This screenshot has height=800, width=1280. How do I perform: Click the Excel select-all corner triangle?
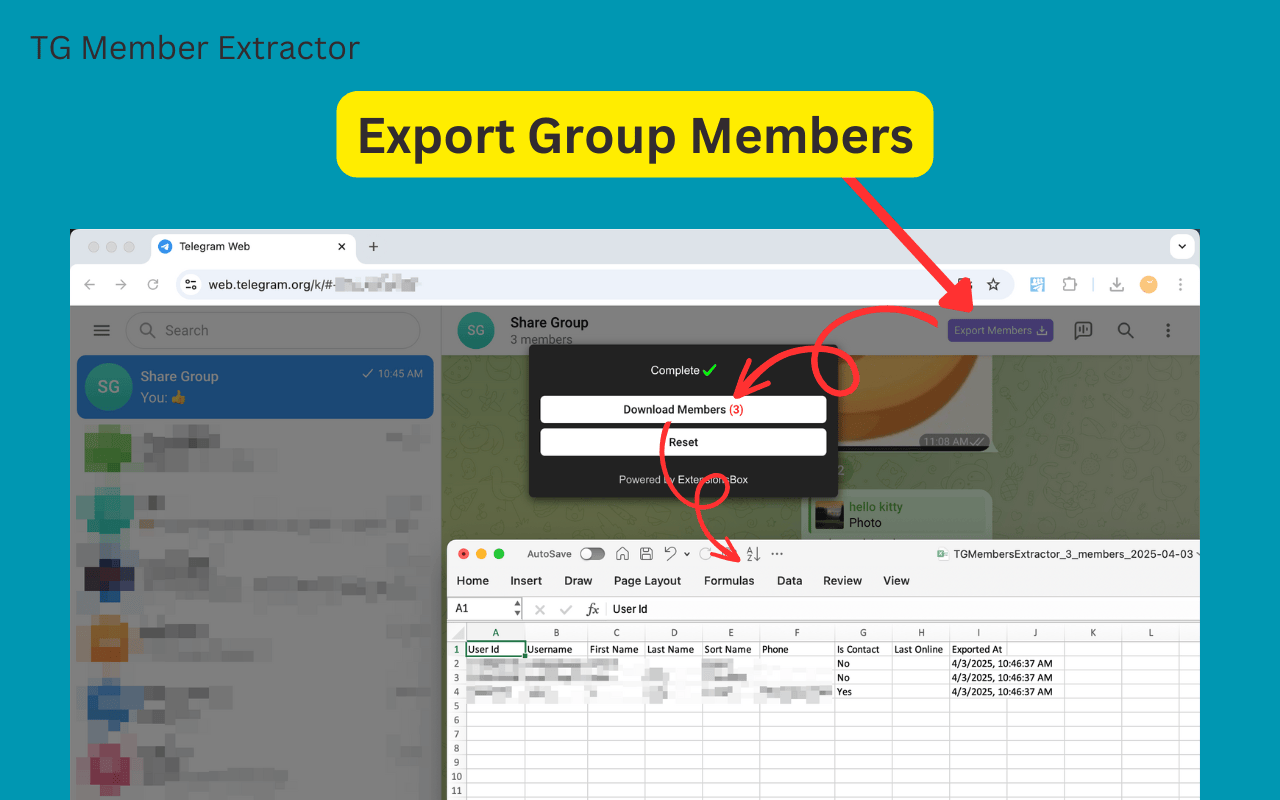[457, 633]
